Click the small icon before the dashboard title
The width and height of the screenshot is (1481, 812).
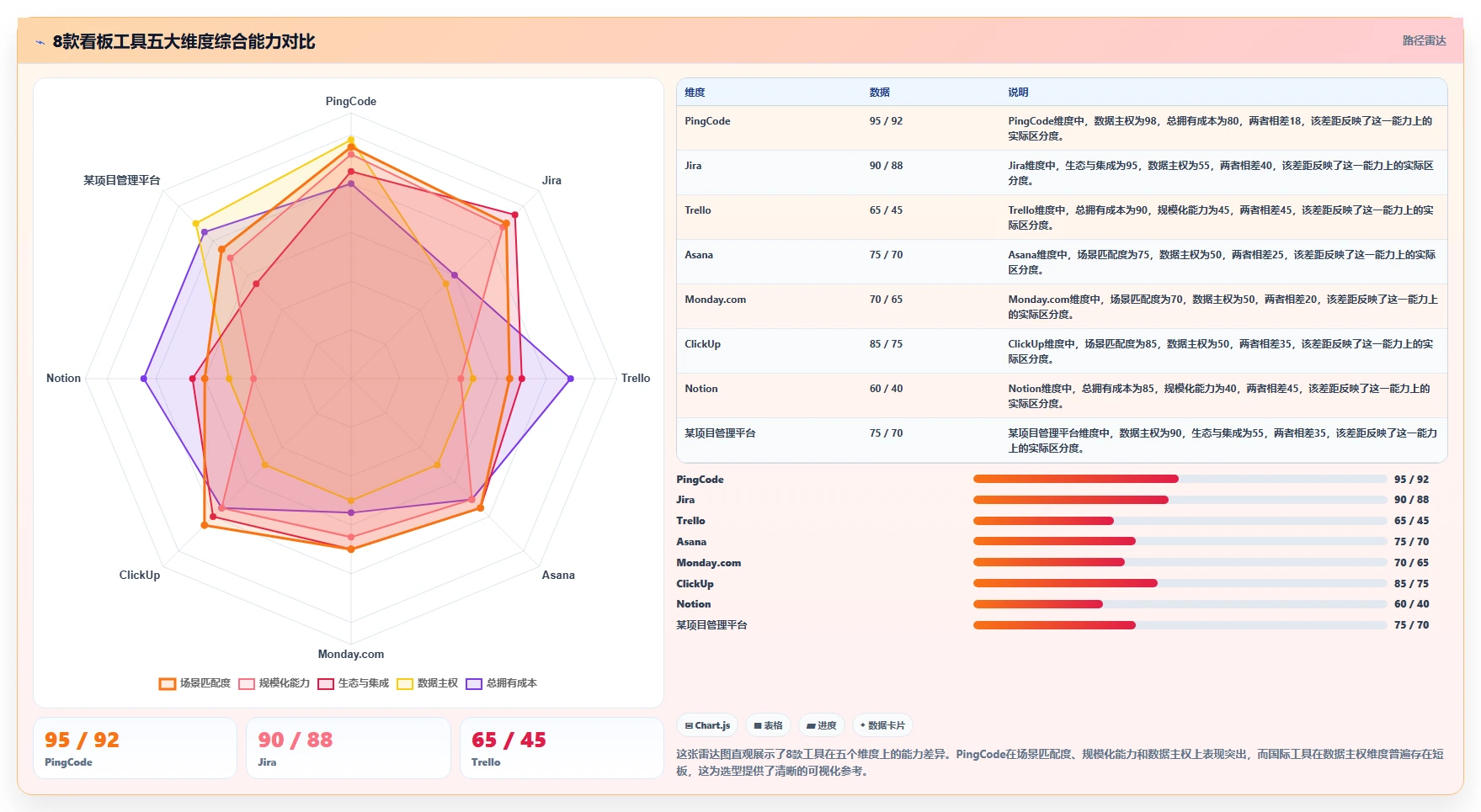[x=40, y=42]
